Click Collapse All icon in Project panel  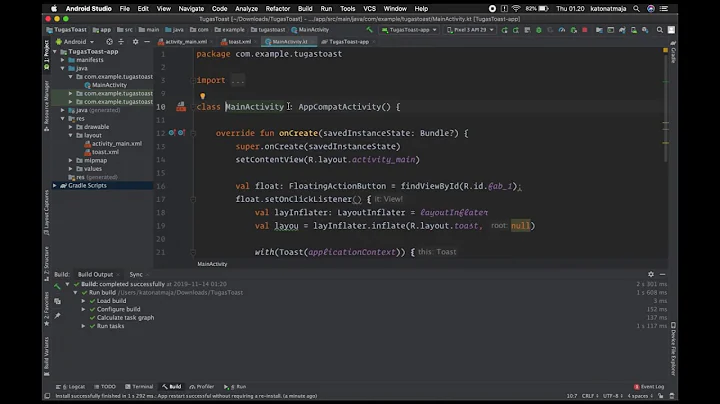pos(121,42)
